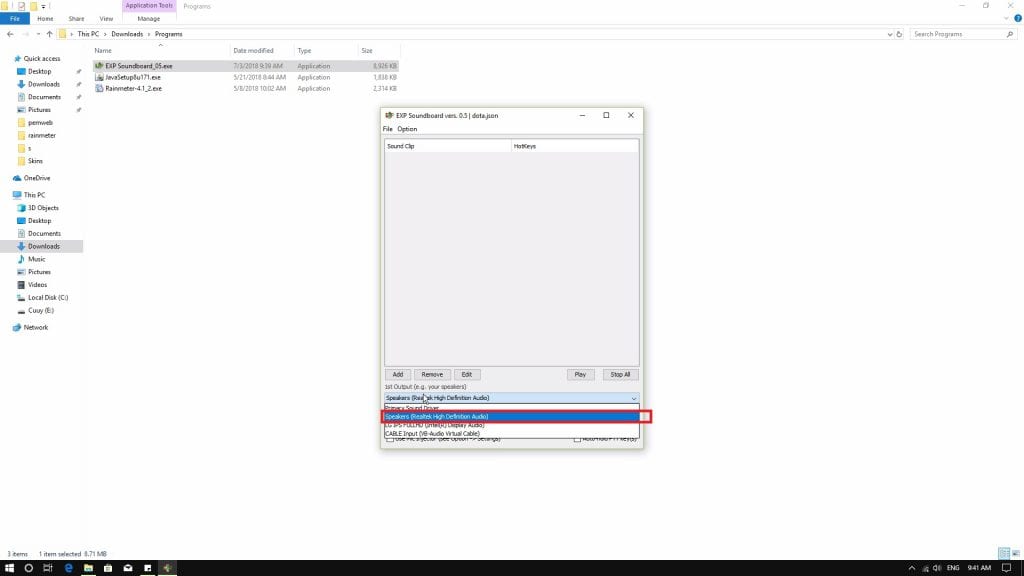Open the Windows Start menu
The image size is (1024, 576).
coord(9,568)
